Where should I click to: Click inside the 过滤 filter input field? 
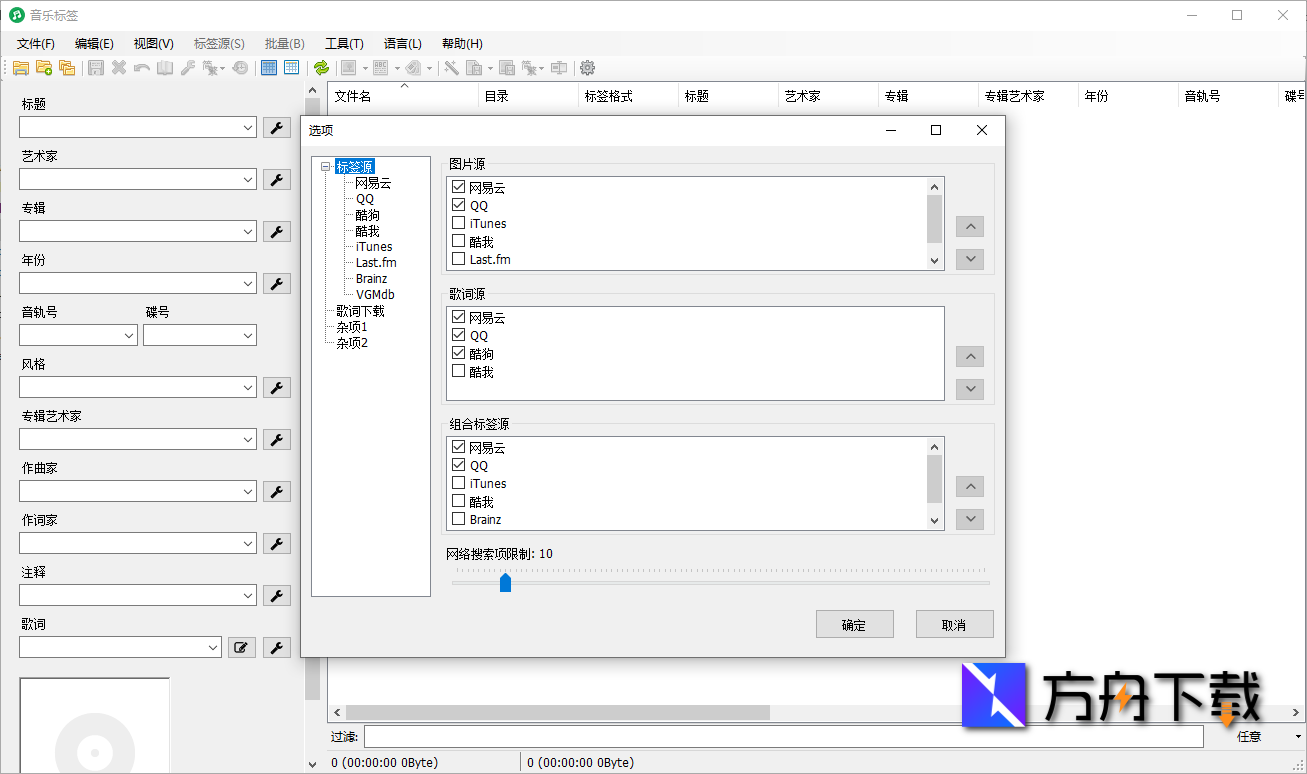tap(700, 736)
